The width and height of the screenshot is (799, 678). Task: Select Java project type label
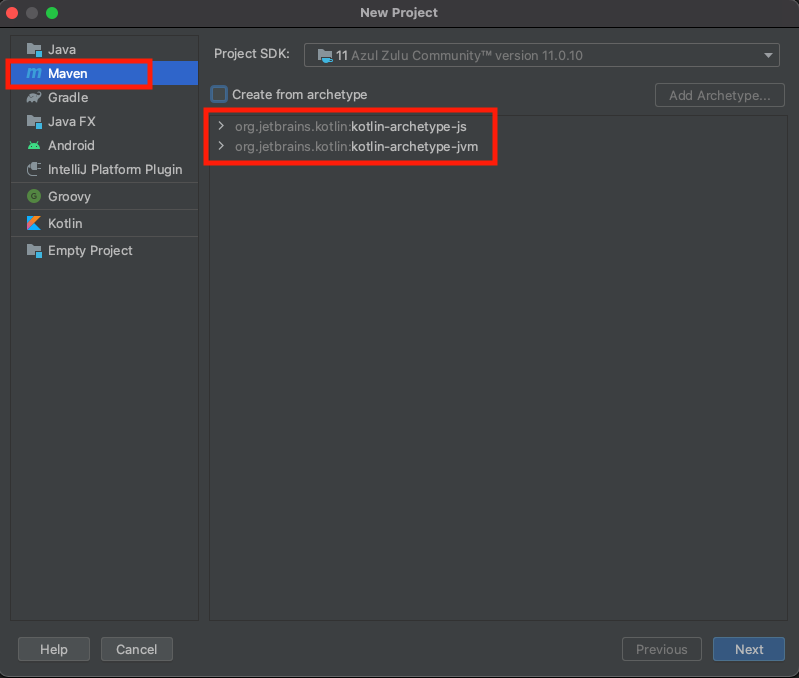(62, 49)
